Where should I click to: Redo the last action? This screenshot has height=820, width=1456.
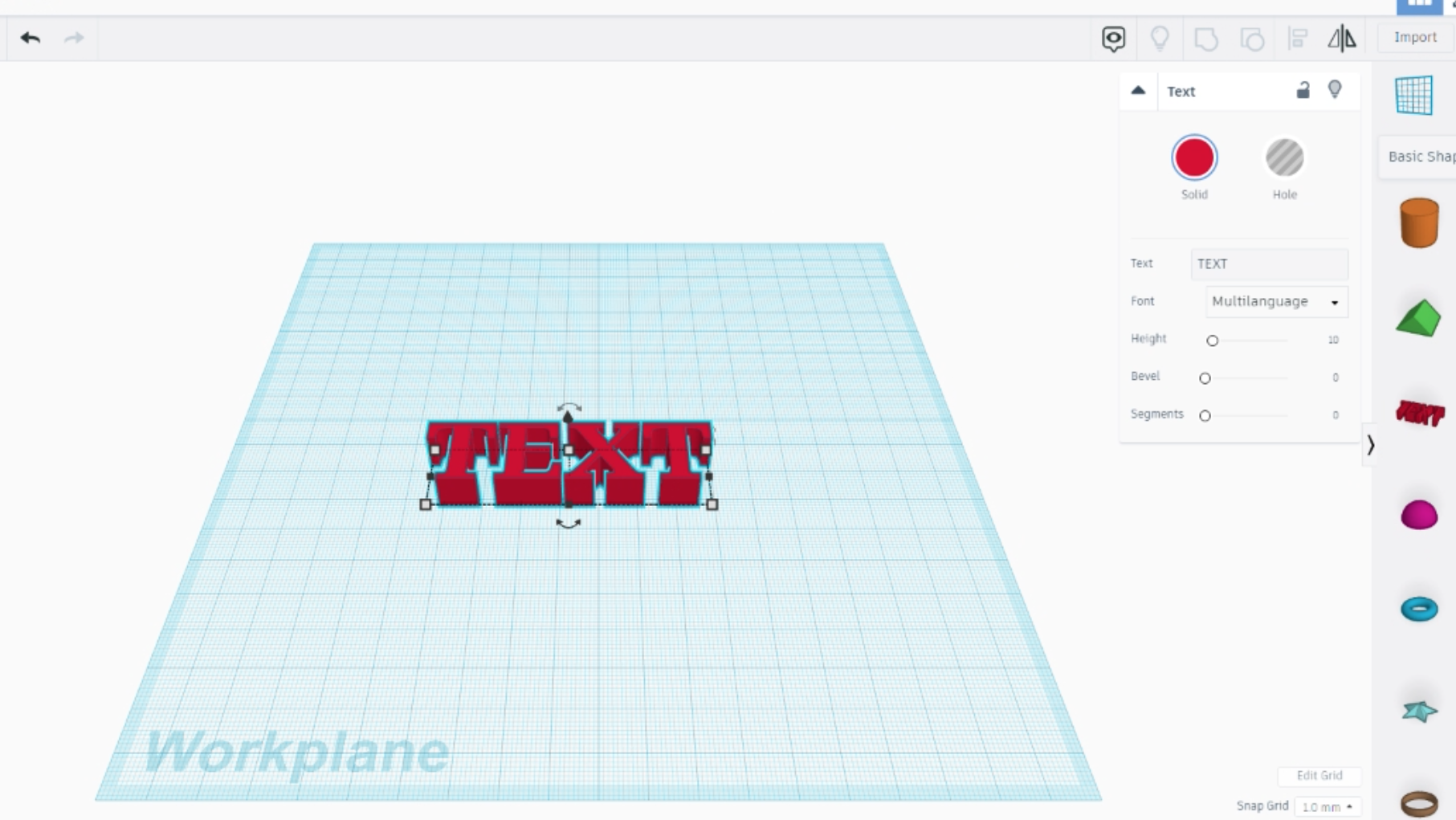click(x=74, y=38)
